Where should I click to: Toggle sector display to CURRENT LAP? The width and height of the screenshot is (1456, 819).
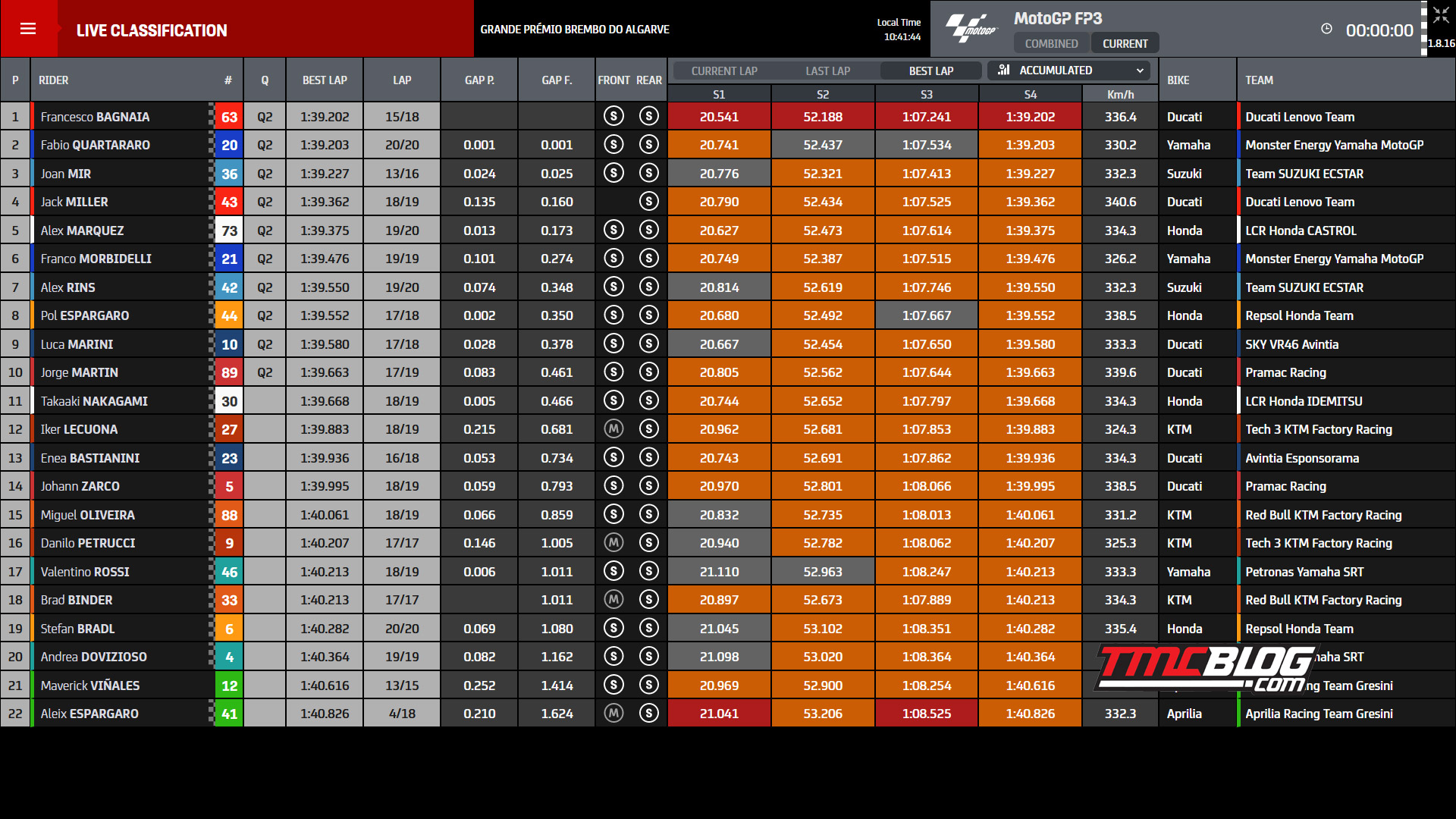723,71
